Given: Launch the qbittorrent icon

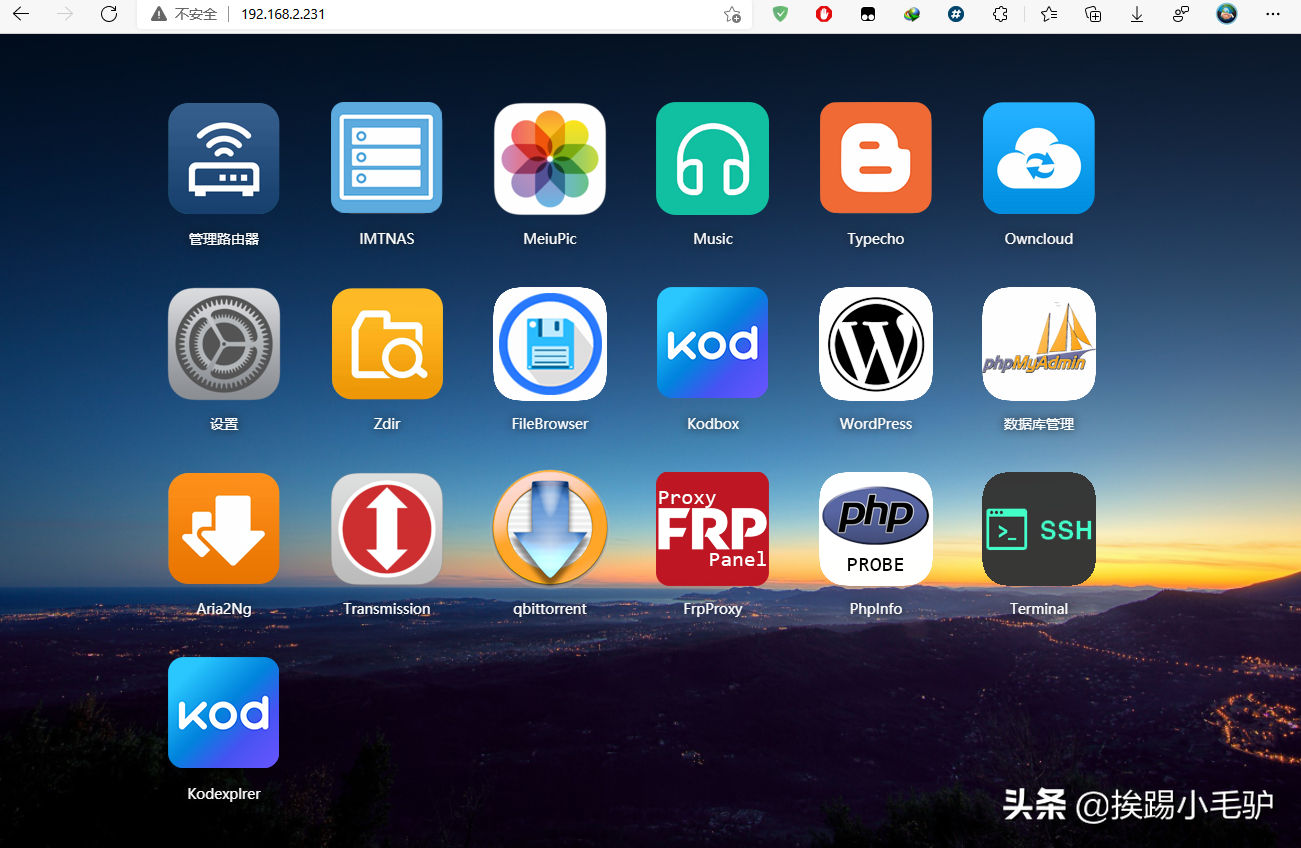Looking at the screenshot, I should point(550,528).
